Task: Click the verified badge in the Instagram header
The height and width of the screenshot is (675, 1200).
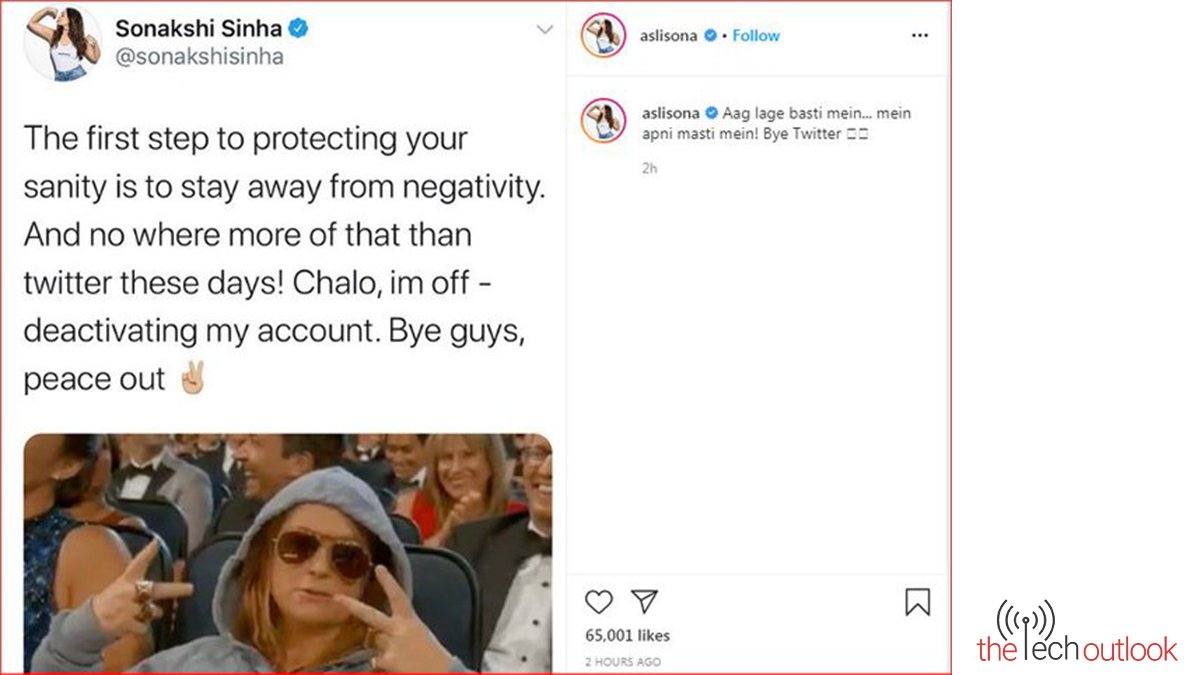Action: [711, 35]
